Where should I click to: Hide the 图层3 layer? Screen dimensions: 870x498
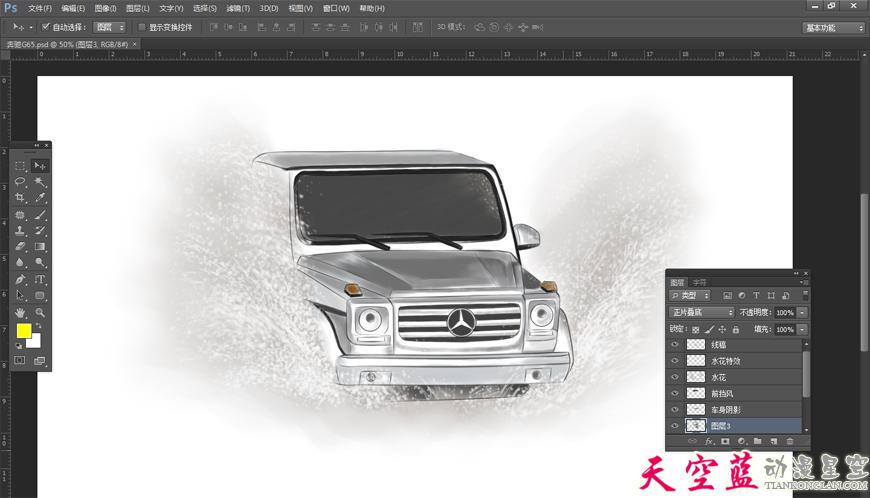point(675,426)
